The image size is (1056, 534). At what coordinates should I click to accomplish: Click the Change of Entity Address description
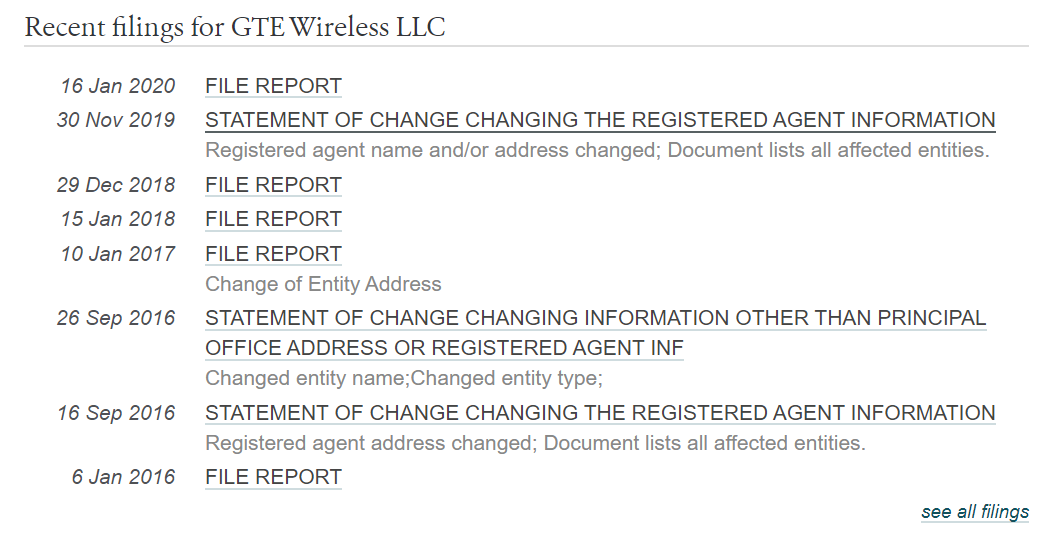(323, 284)
